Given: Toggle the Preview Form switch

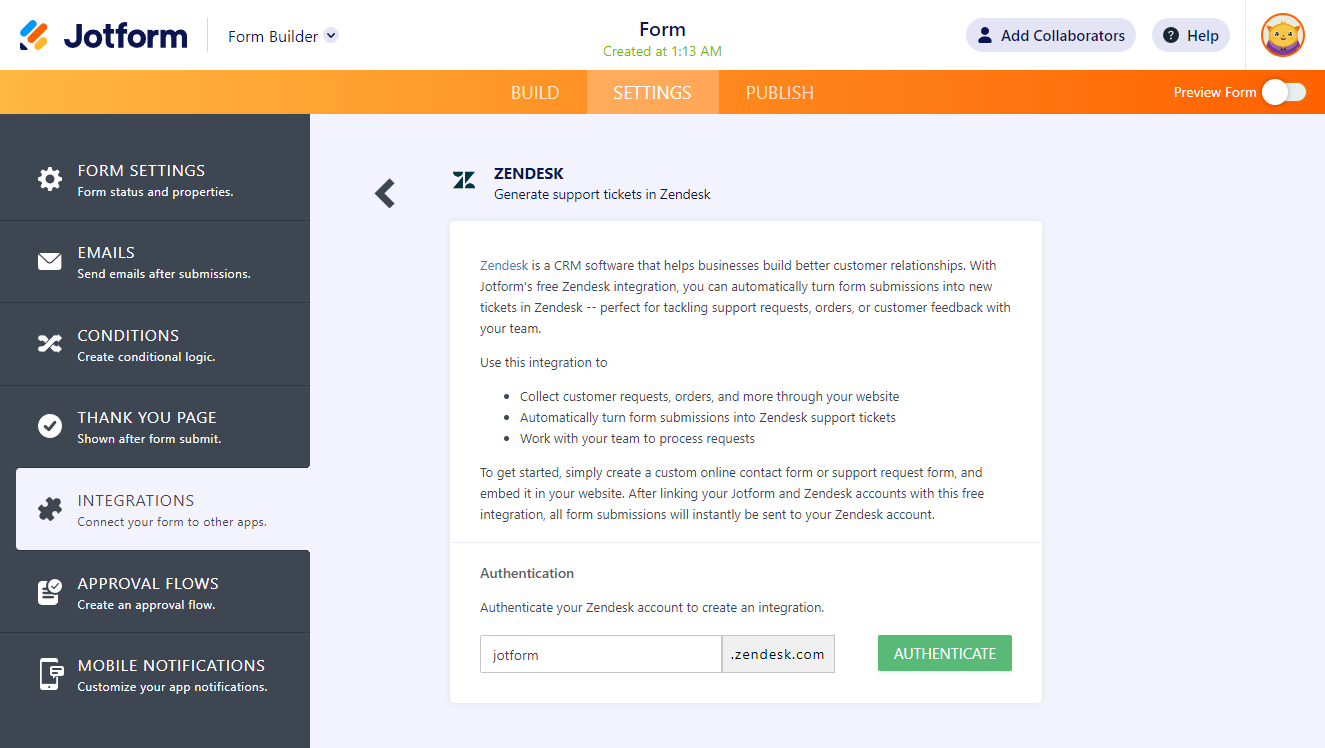Looking at the screenshot, I should (1283, 92).
